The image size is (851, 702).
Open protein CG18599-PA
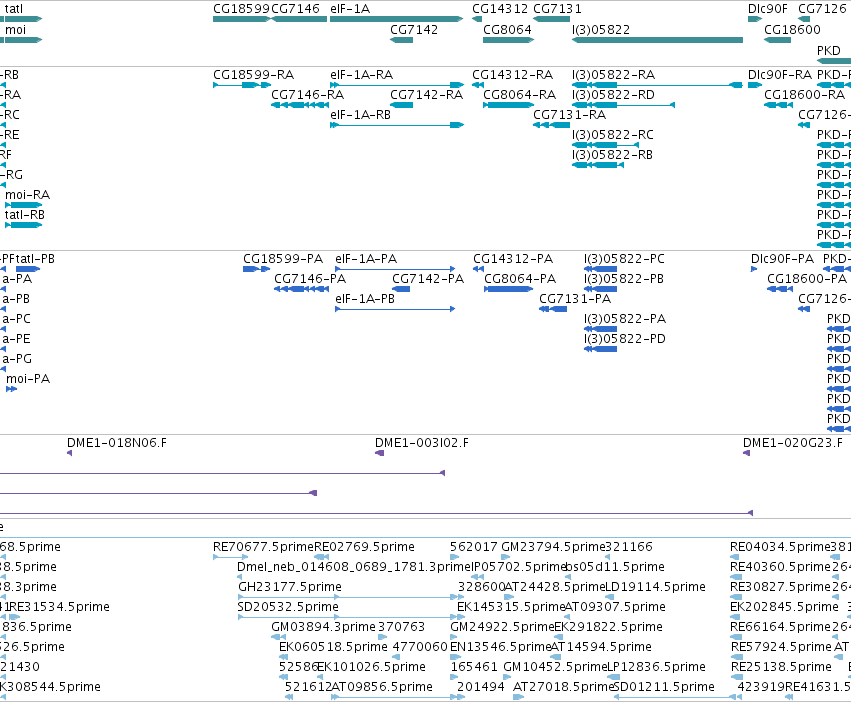[x=283, y=259]
